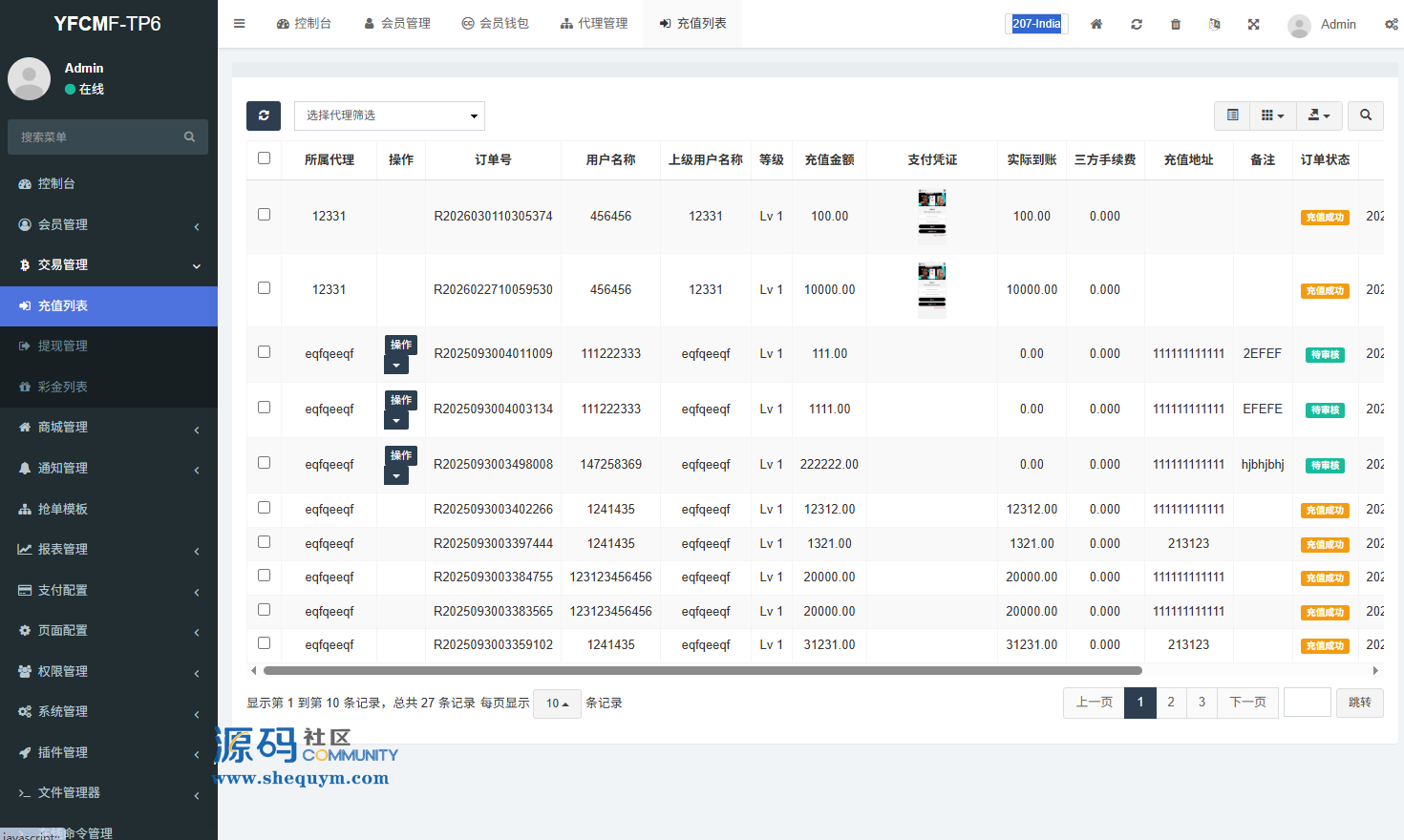Open the language translate icon
The width and height of the screenshot is (1404, 840).
pyautogui.click(x=1214, y=24)
